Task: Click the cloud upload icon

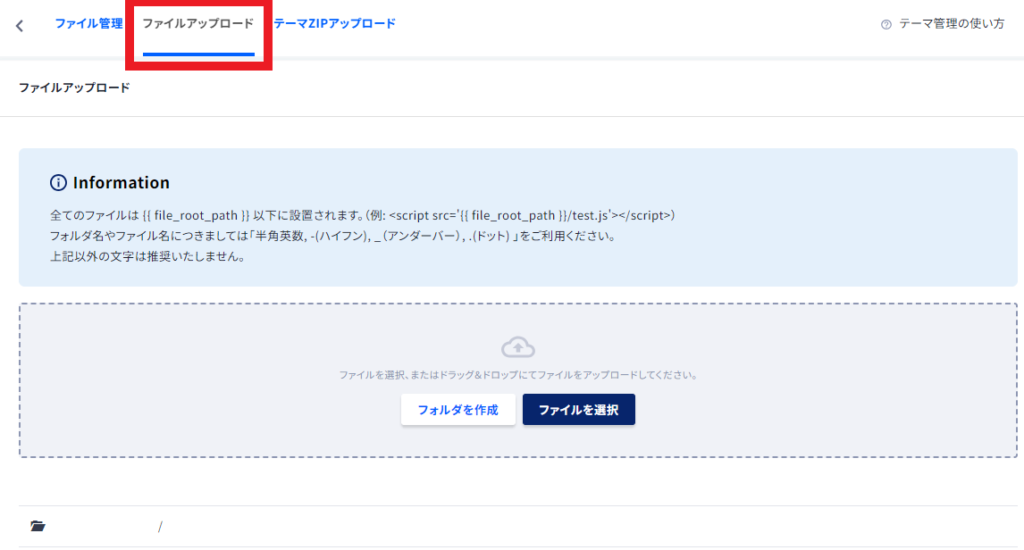Action: 518,347
